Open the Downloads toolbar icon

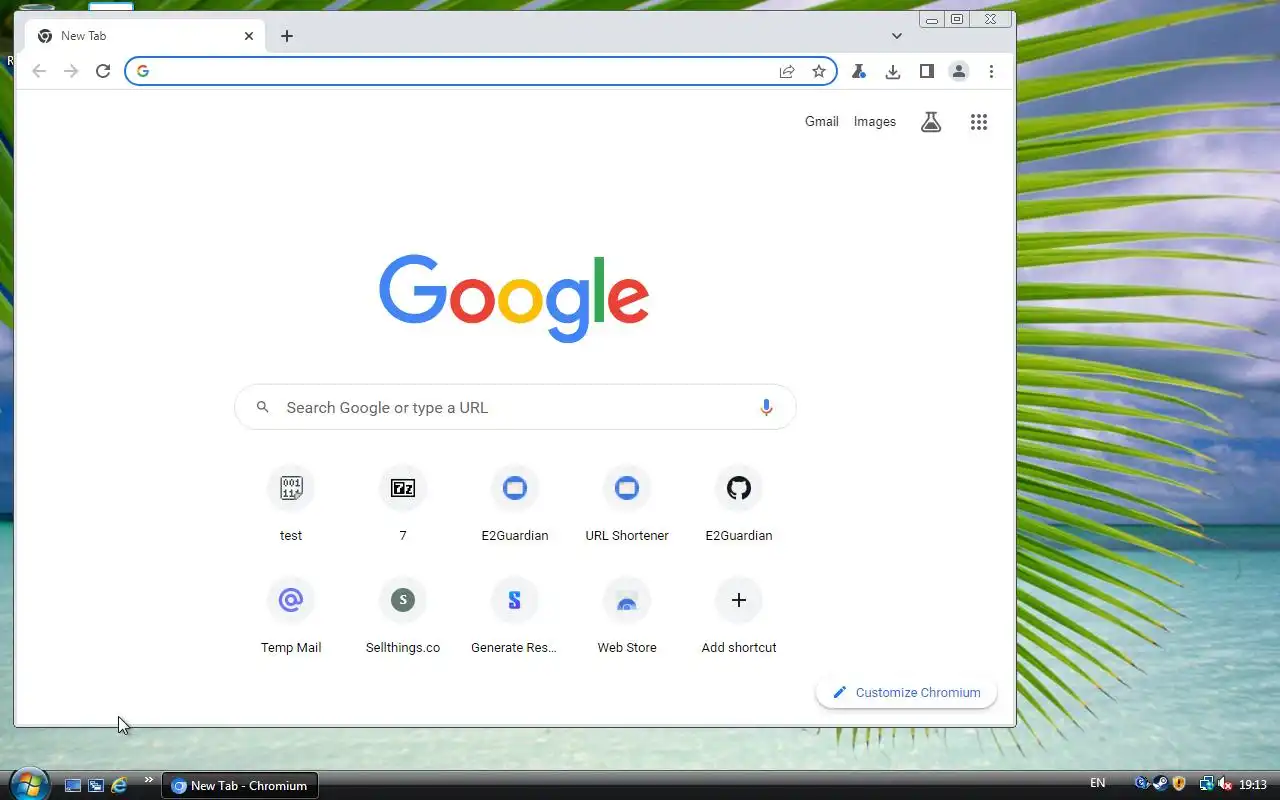point(893,71)
